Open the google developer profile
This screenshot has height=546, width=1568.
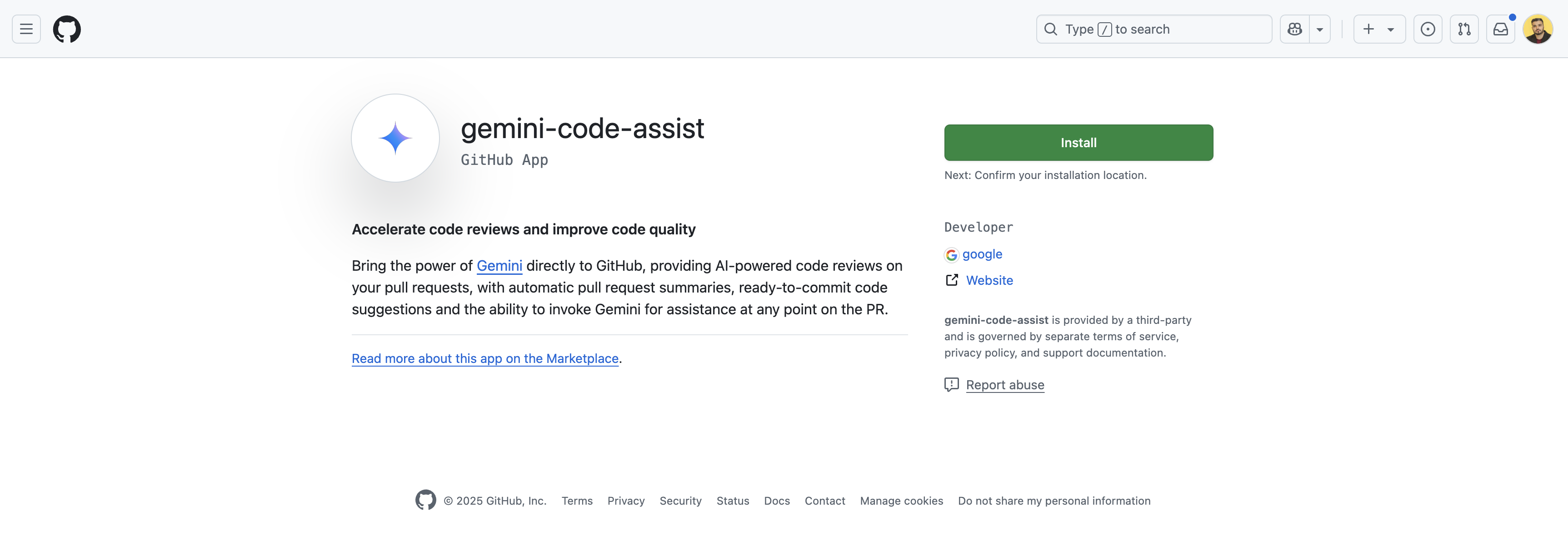coord(983,254)
